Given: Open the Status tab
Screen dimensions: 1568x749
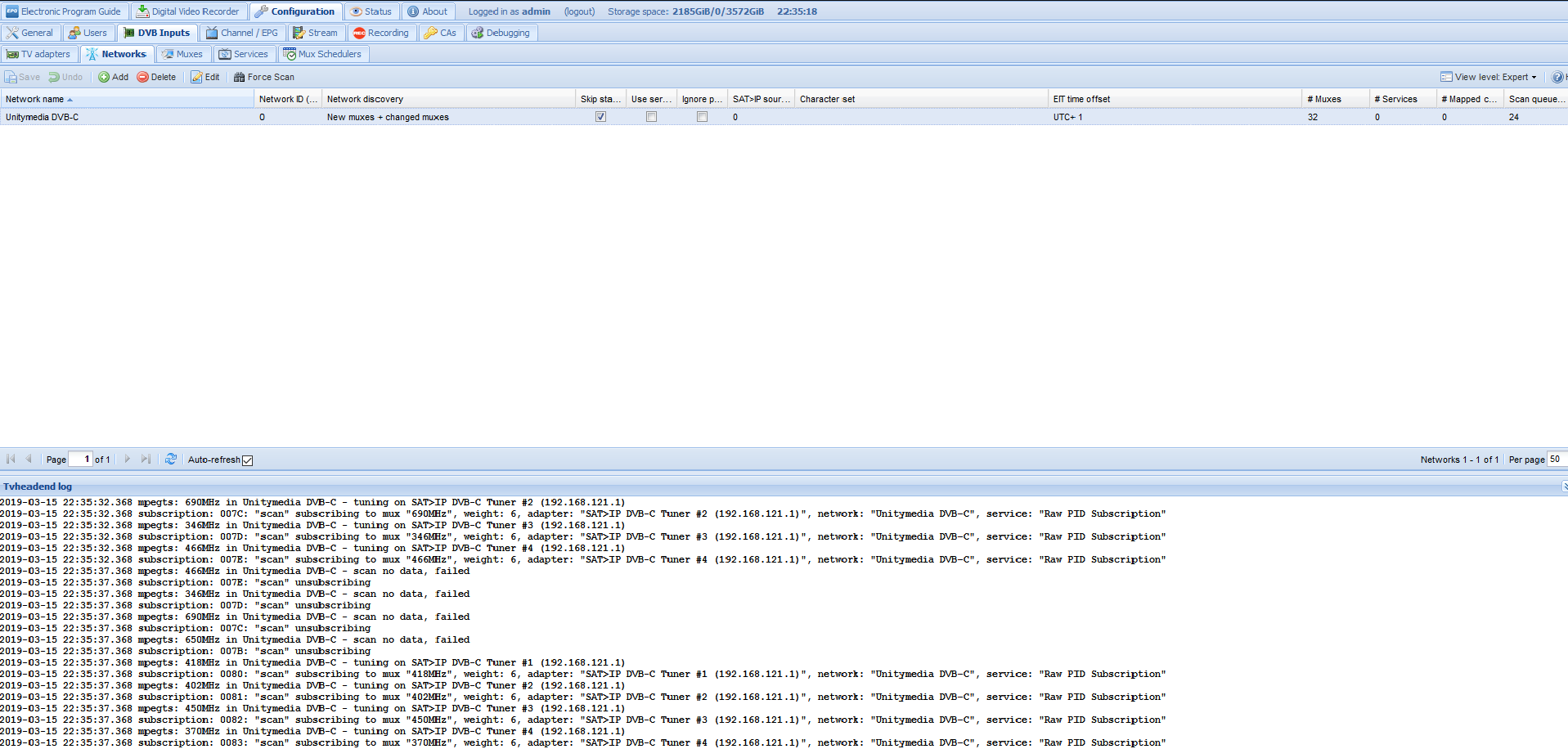Looking at the screenshot, I should 372,11.
